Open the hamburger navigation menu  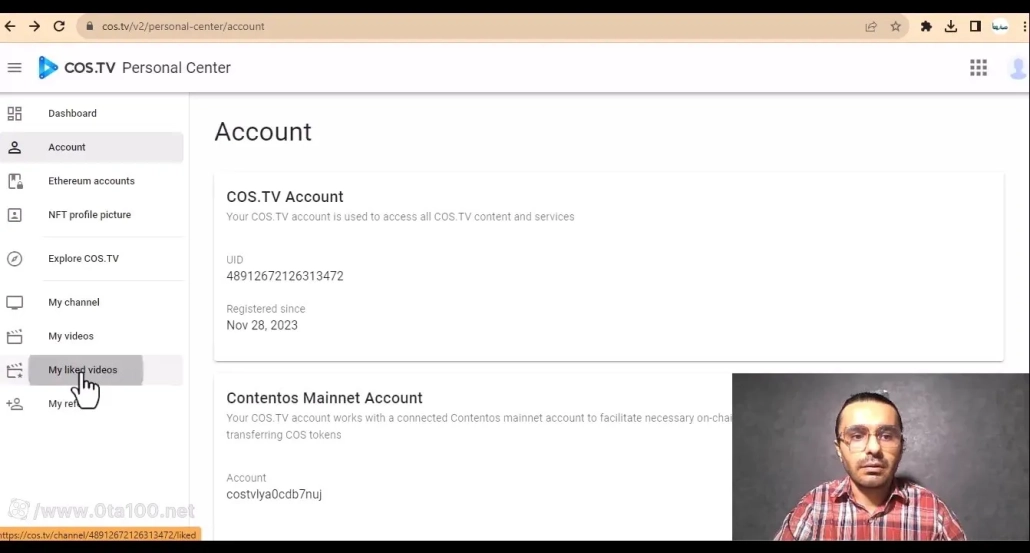pyautogui.click(x=14, y=68)
